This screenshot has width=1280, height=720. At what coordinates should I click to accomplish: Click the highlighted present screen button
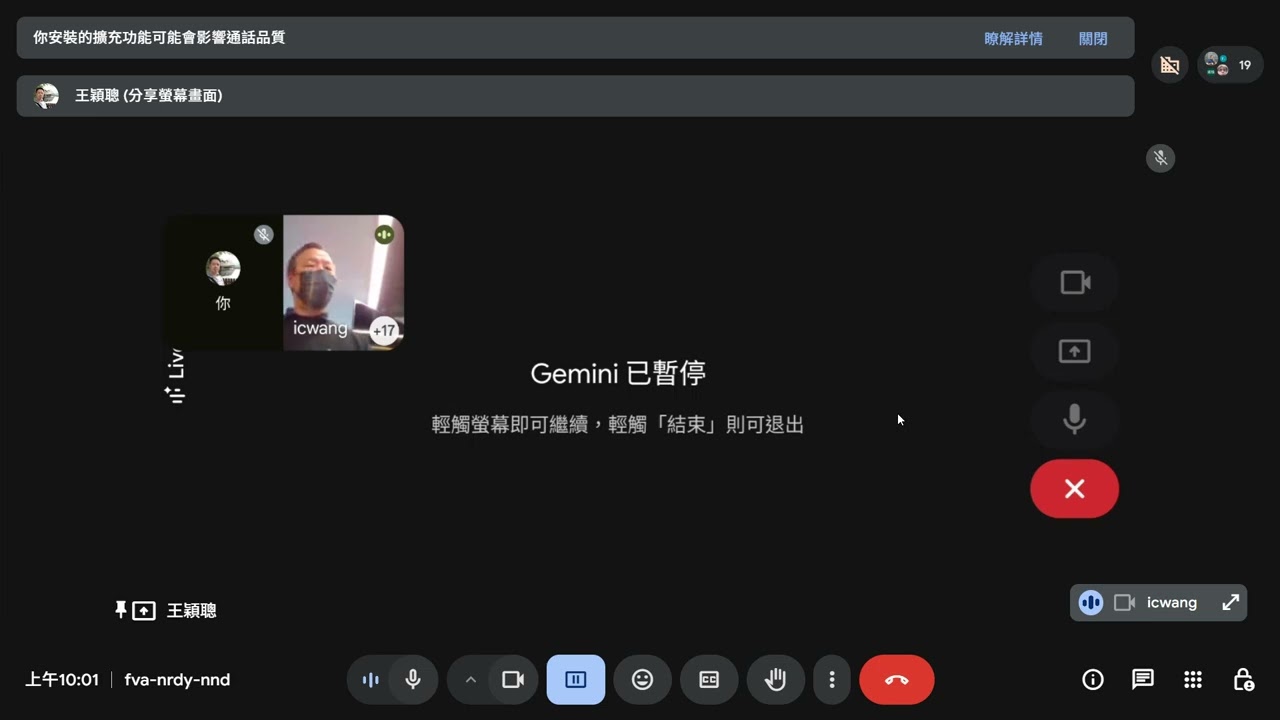(576, 680)
